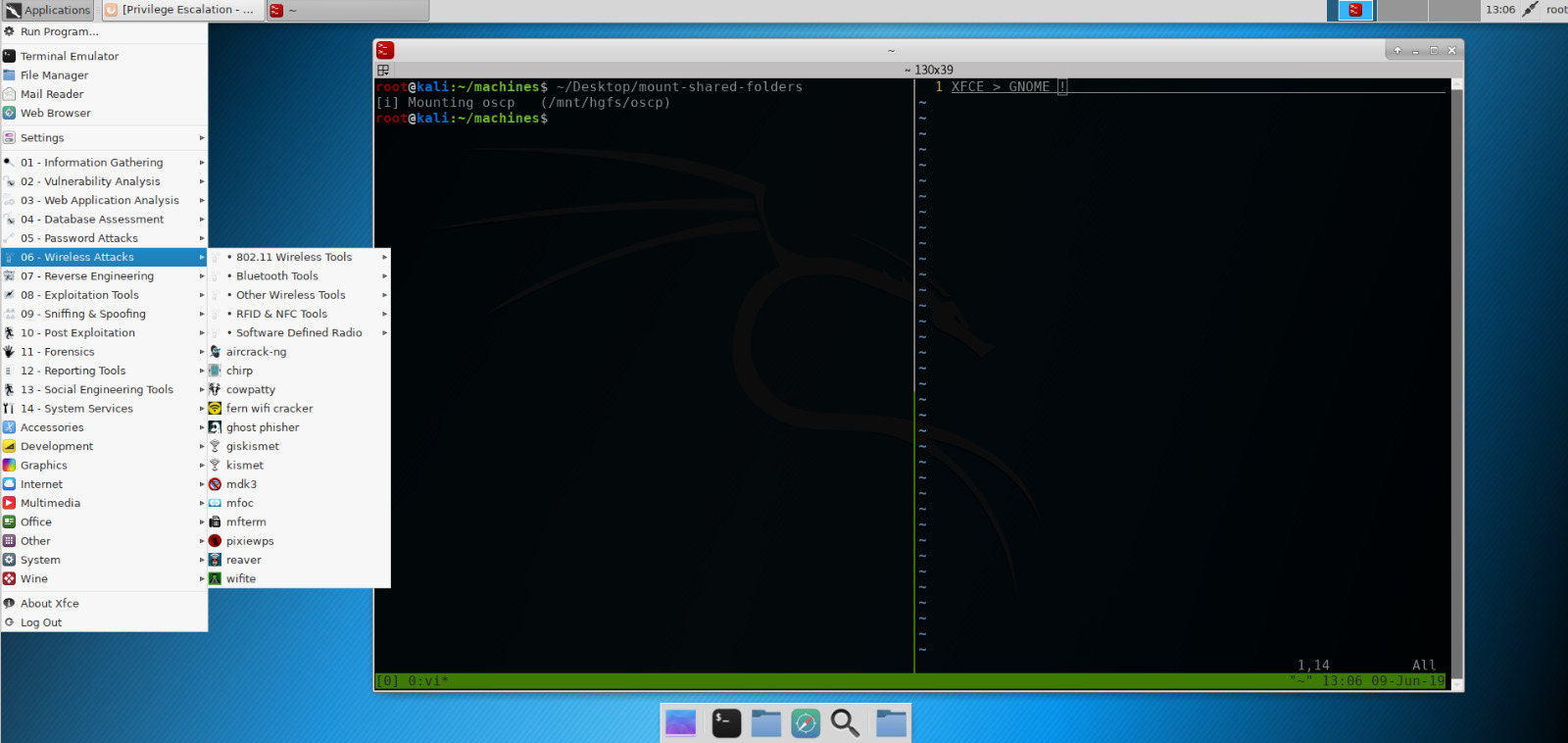Image resolution: width=1568 pixels, height=743 pixels.
Task: Open mdk3 from the list
Action: coord(299,484)
